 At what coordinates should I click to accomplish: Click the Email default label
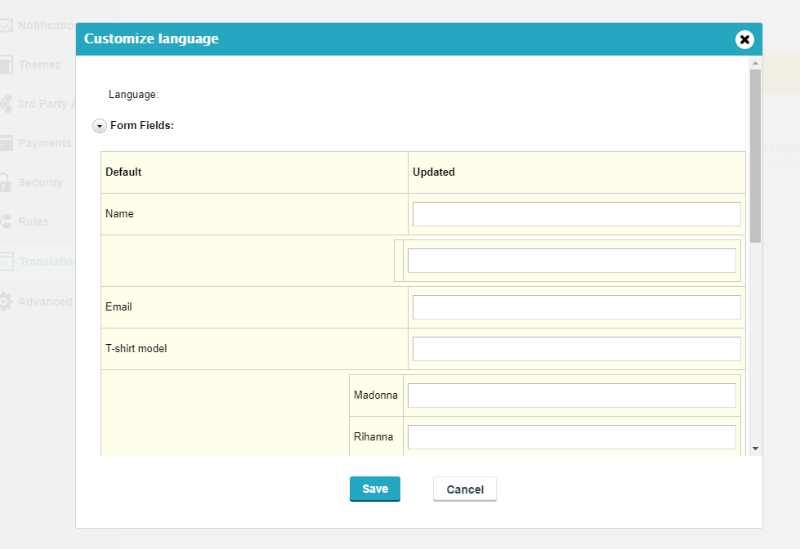[x=119, y=307]
